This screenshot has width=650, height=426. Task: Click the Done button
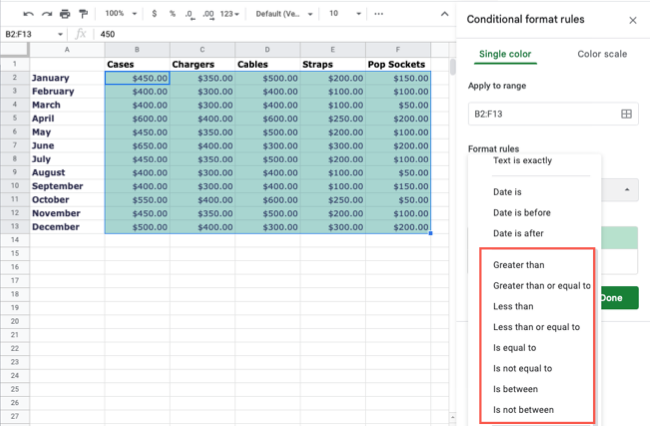coord(618,297)
